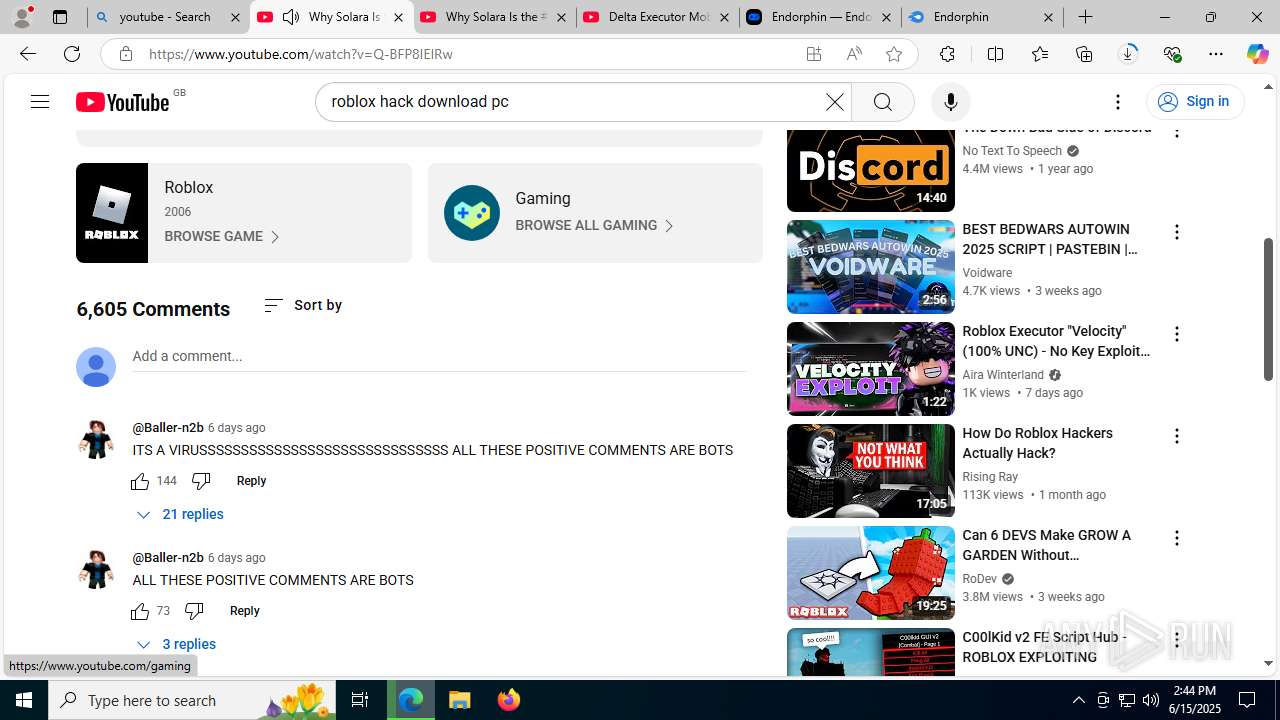Play the Velocity Exploit thumbnail video
The image size is (1280, 720).
coord(871,369)
